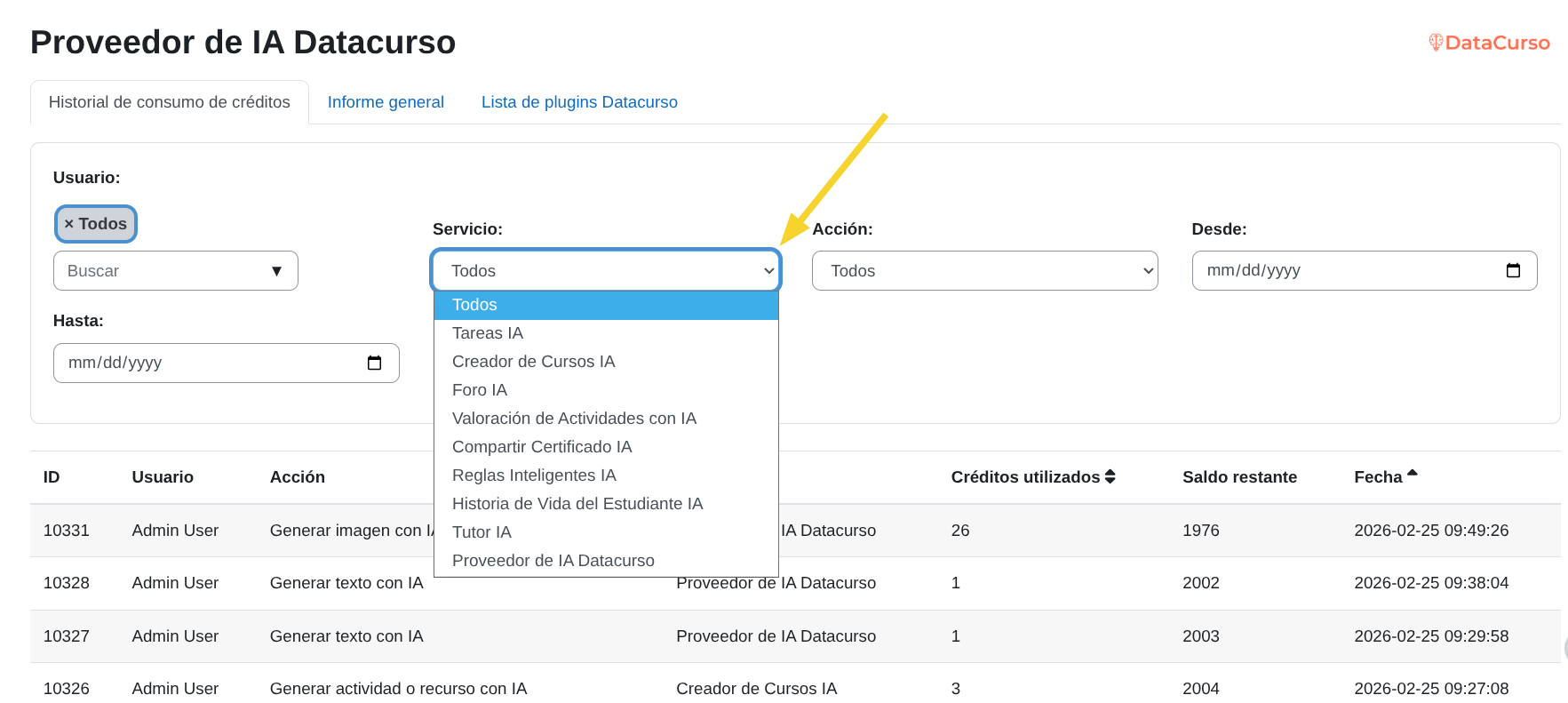Select Historial de consumo de créditos tab
This screenshot has height=703, width=1568.
[x=169, y=102]
